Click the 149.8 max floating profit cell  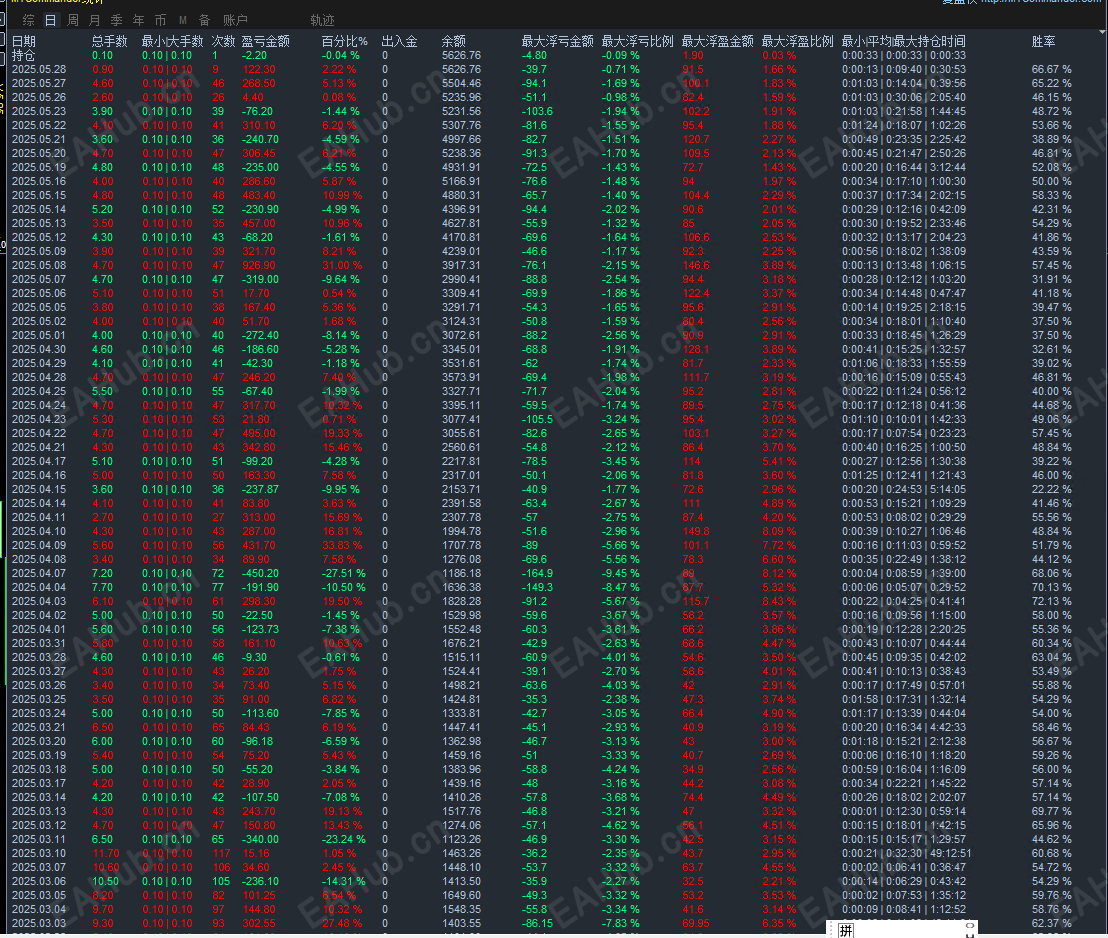[x=696, y=532]
